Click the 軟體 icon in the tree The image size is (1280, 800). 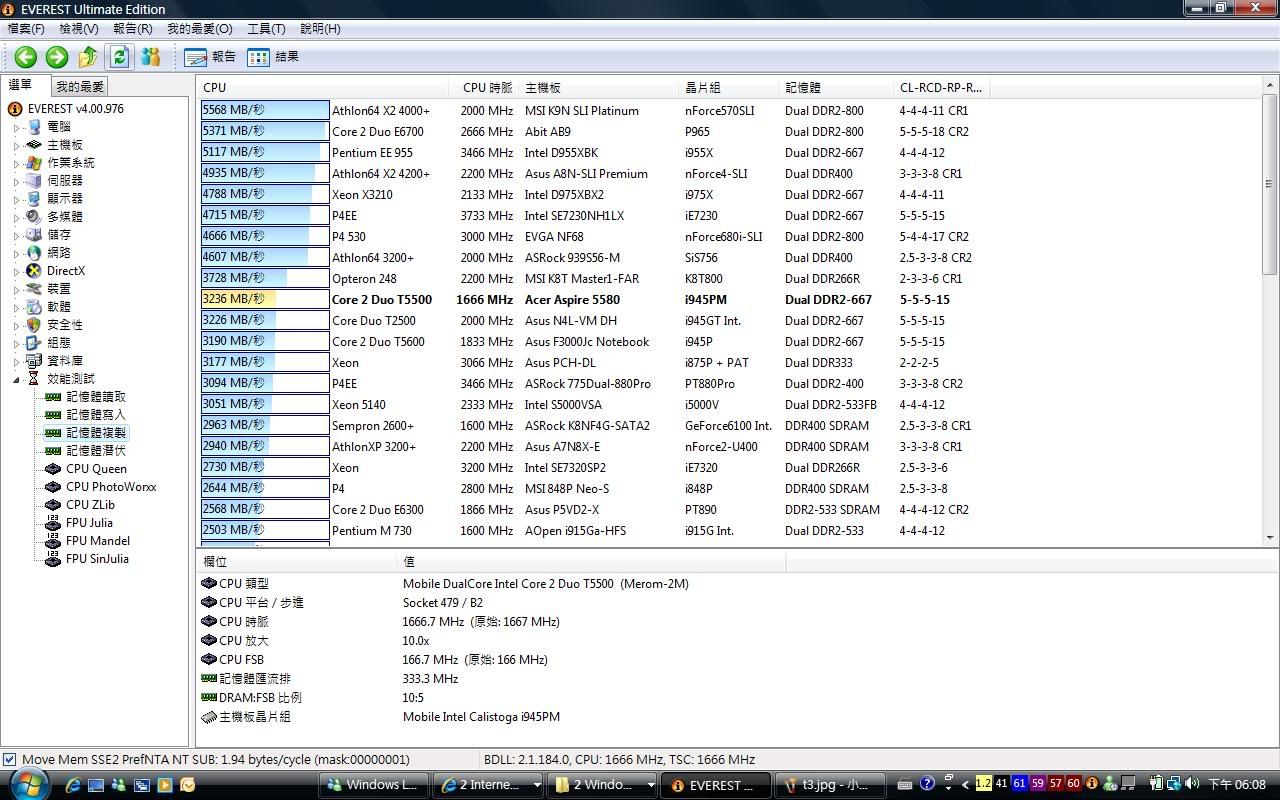[34, 307]
